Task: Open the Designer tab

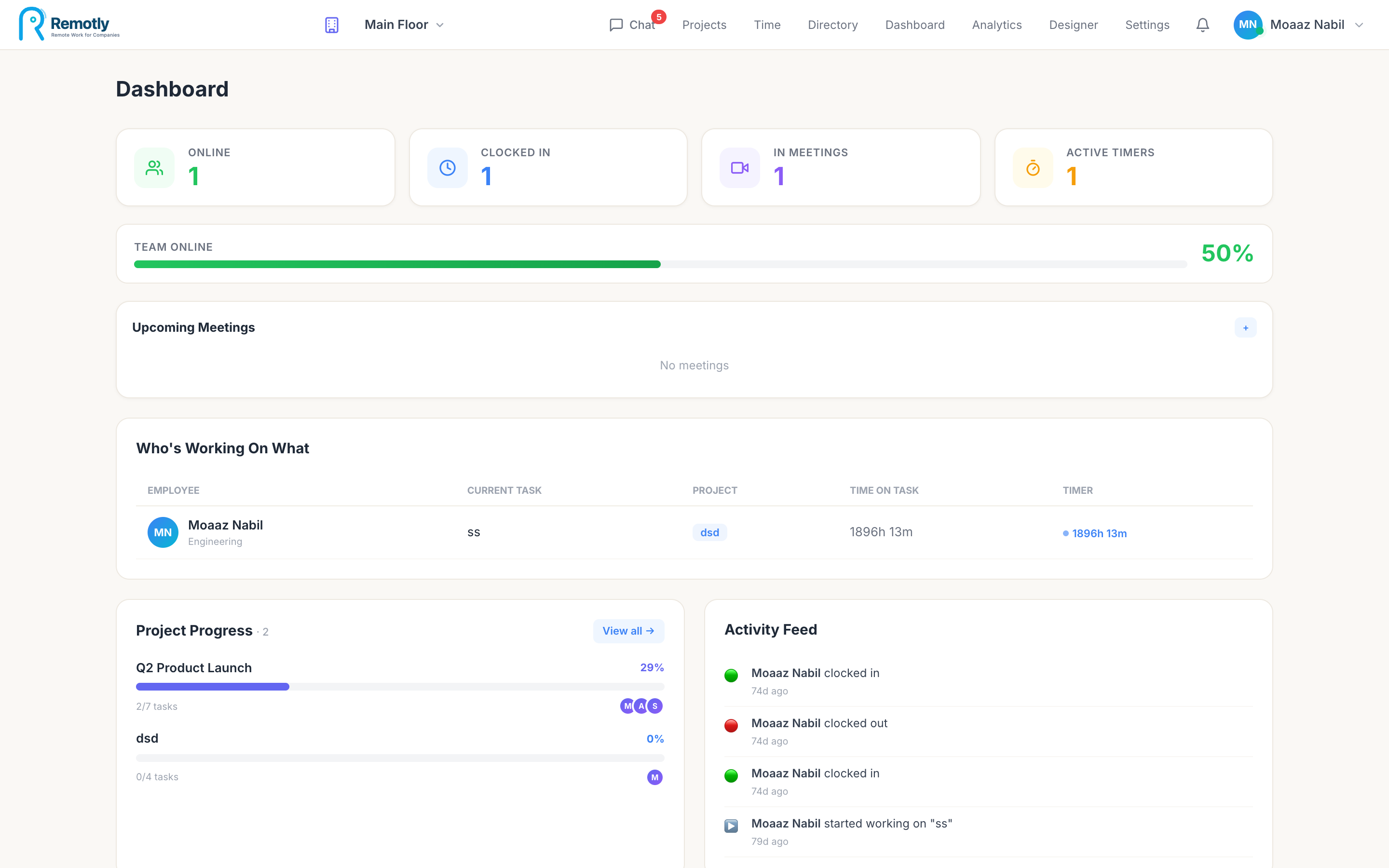Action: coord(1073,25)
